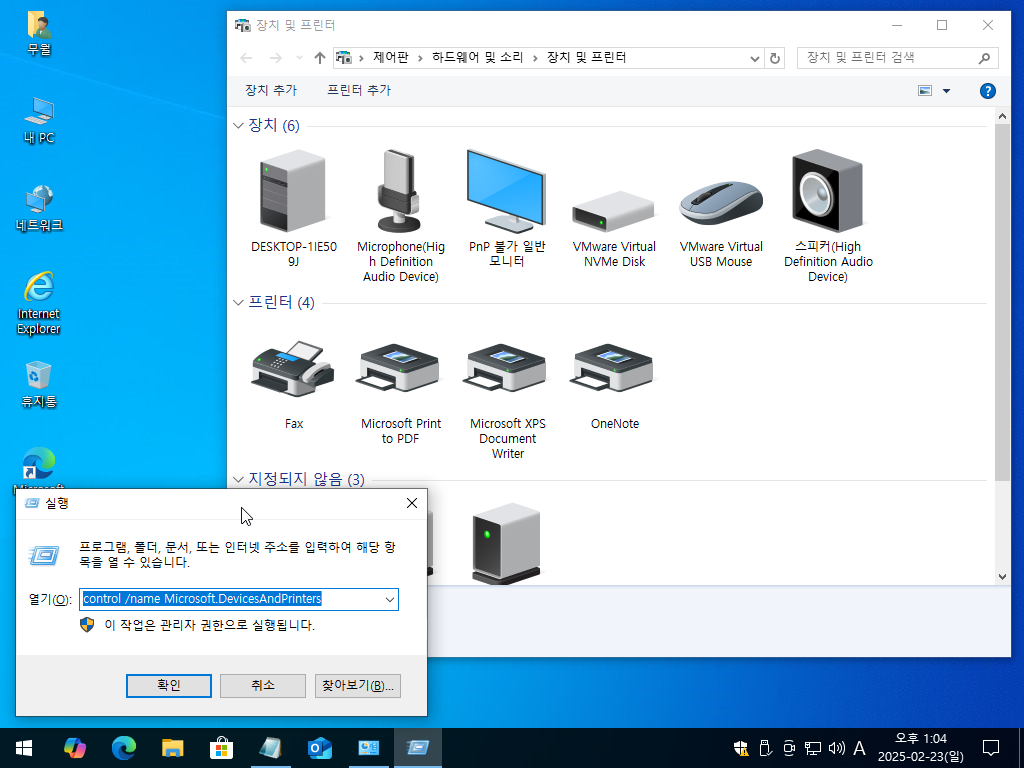1024x768 pixels.
Task: Go up one folder level
Action: pos(319,58)
